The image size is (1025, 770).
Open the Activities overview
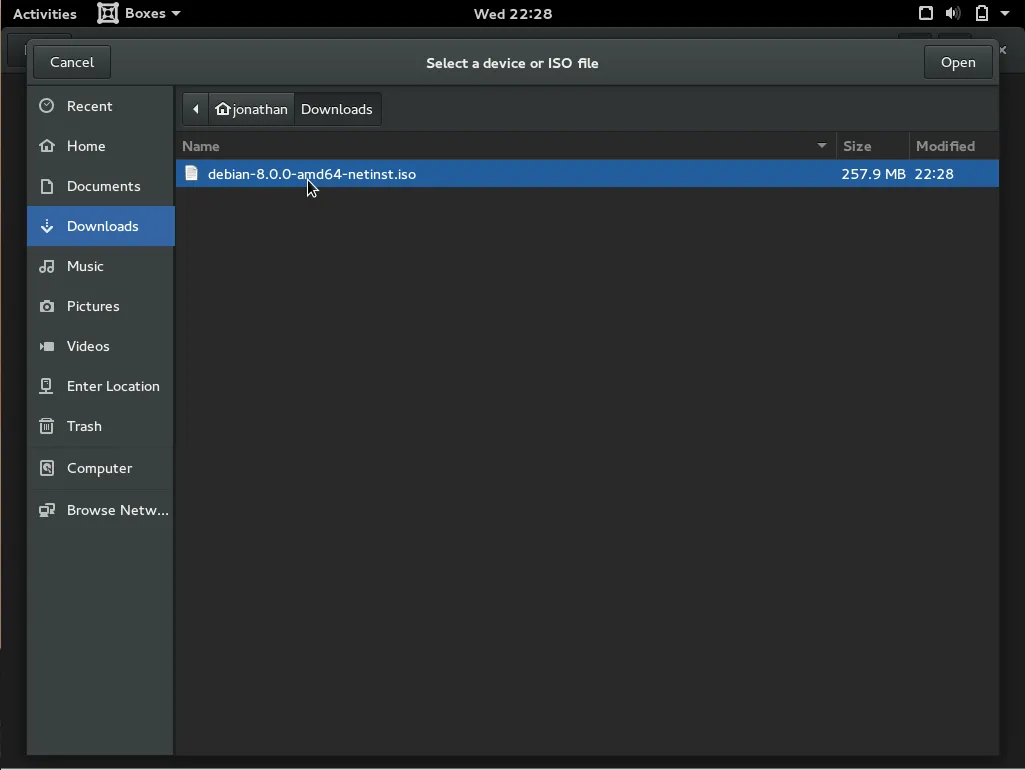(45, 14)
